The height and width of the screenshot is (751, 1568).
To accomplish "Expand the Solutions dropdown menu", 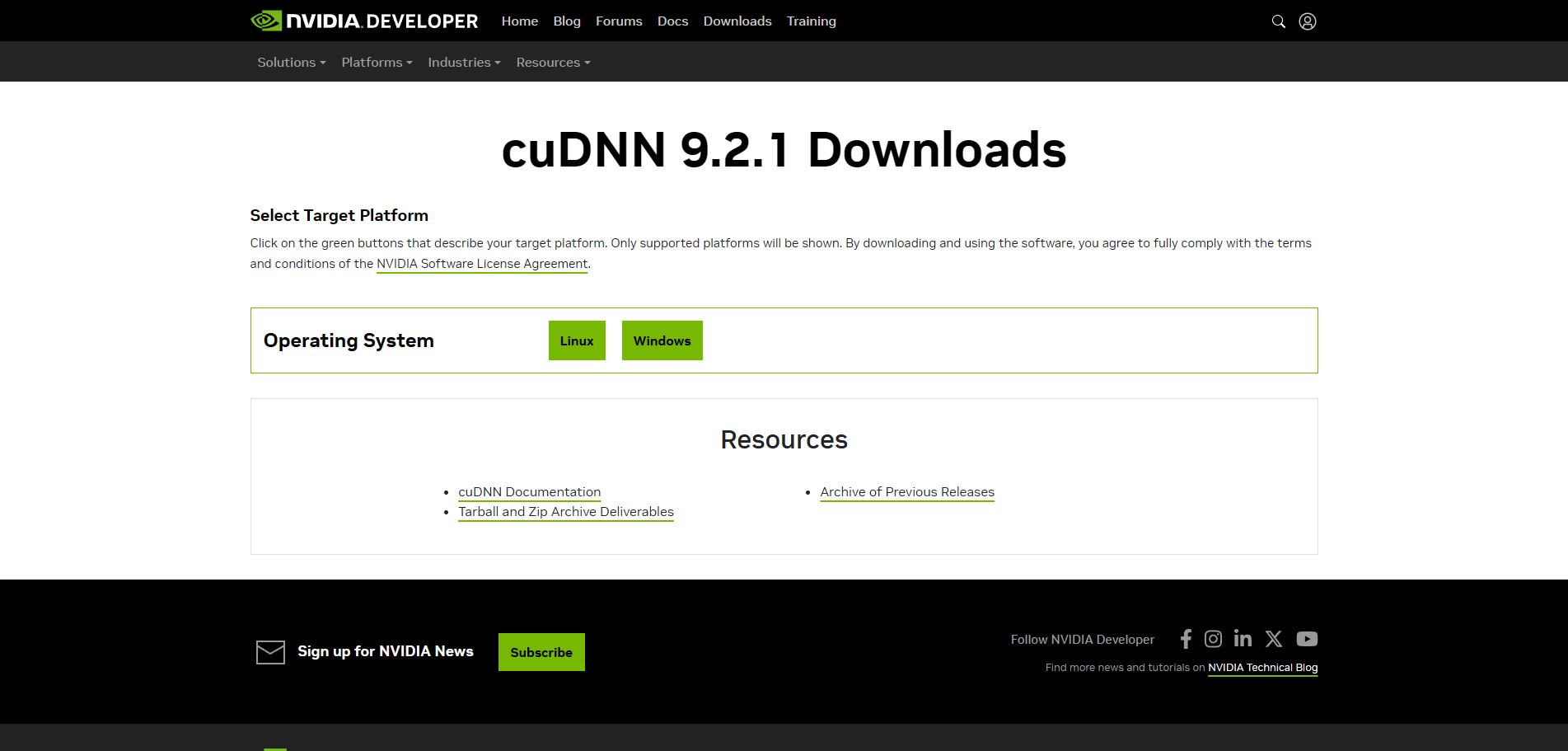I will [292, 63].
